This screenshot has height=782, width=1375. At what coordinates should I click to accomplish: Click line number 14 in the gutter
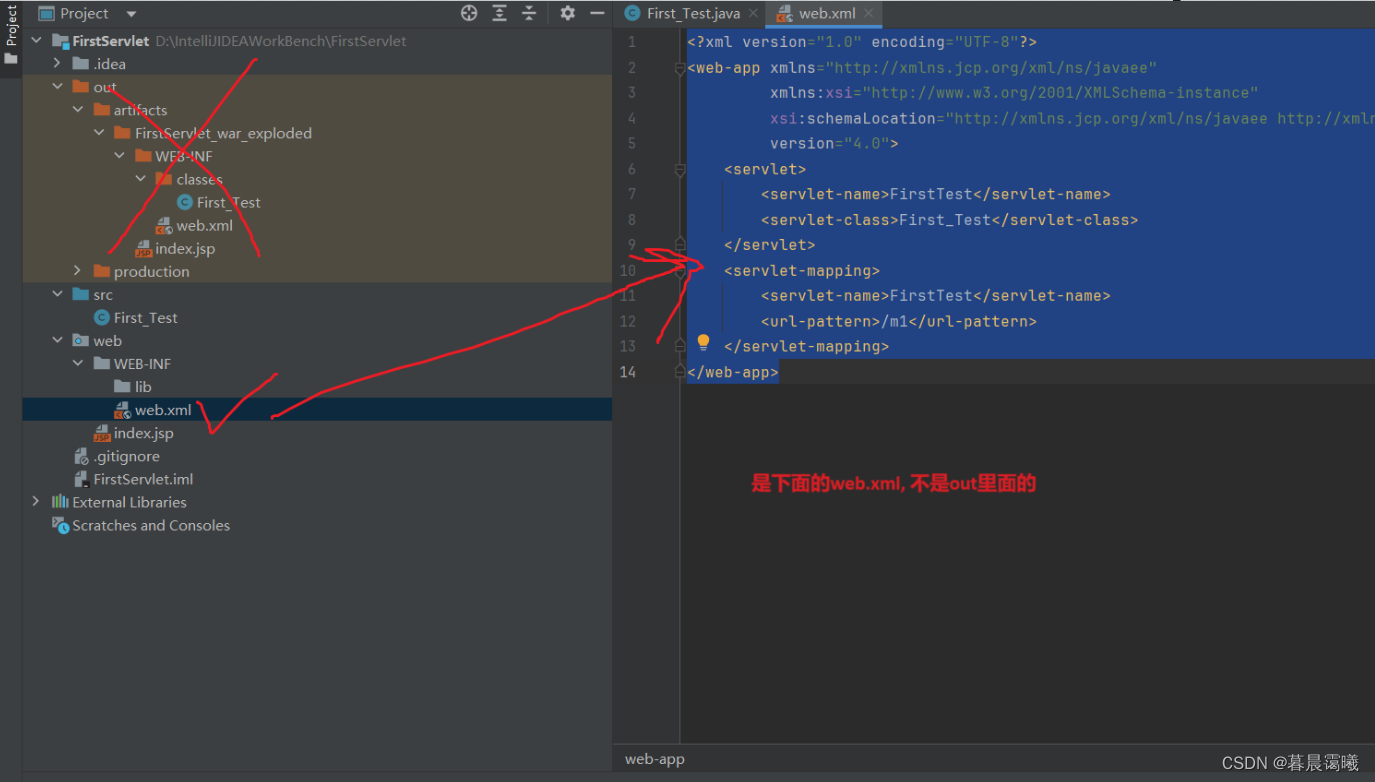pyautogui.click(x=627, y=372)
